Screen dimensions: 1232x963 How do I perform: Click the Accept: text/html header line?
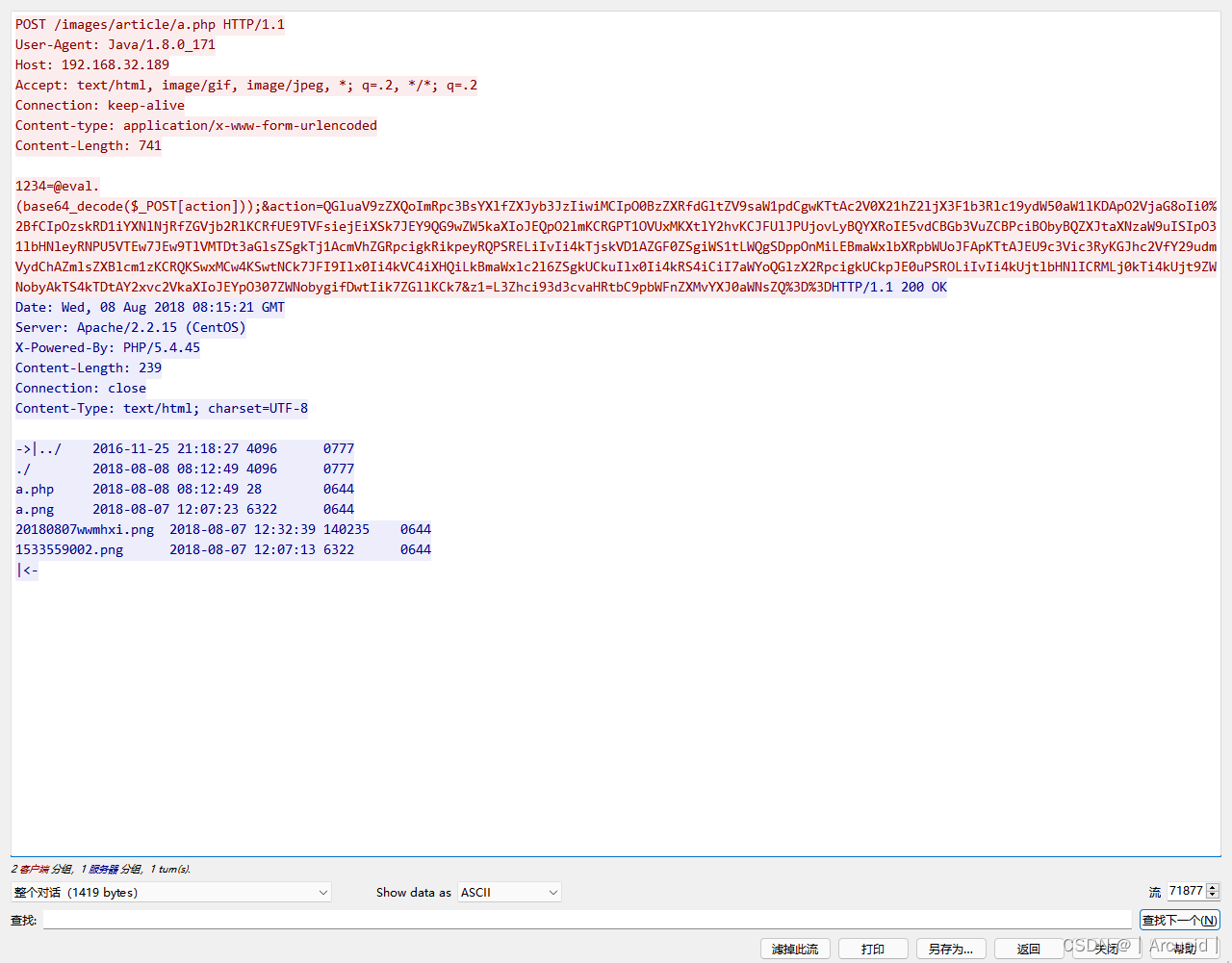coord(246,86)
